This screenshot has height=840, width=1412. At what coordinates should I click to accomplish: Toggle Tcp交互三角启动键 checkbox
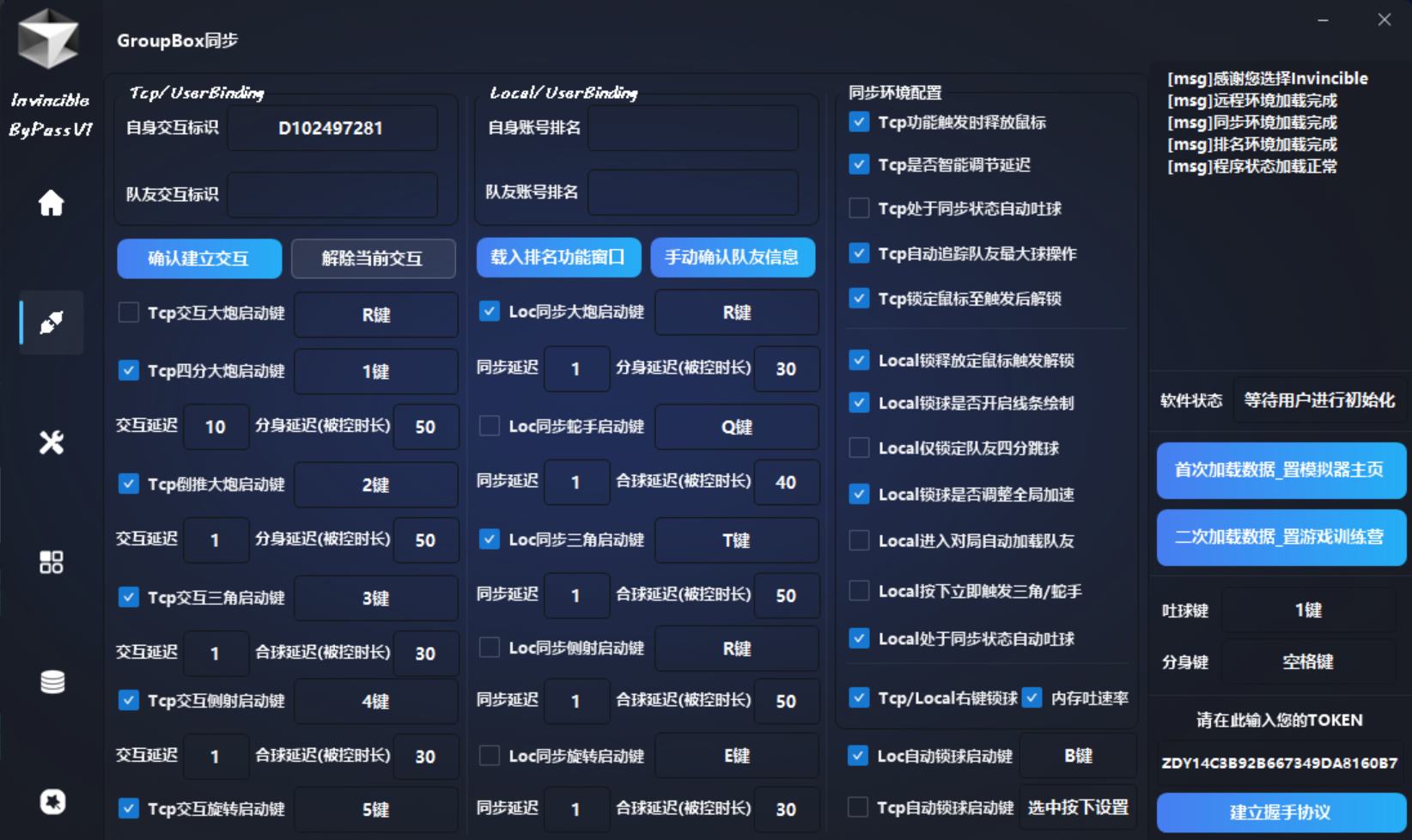[129, 597]
